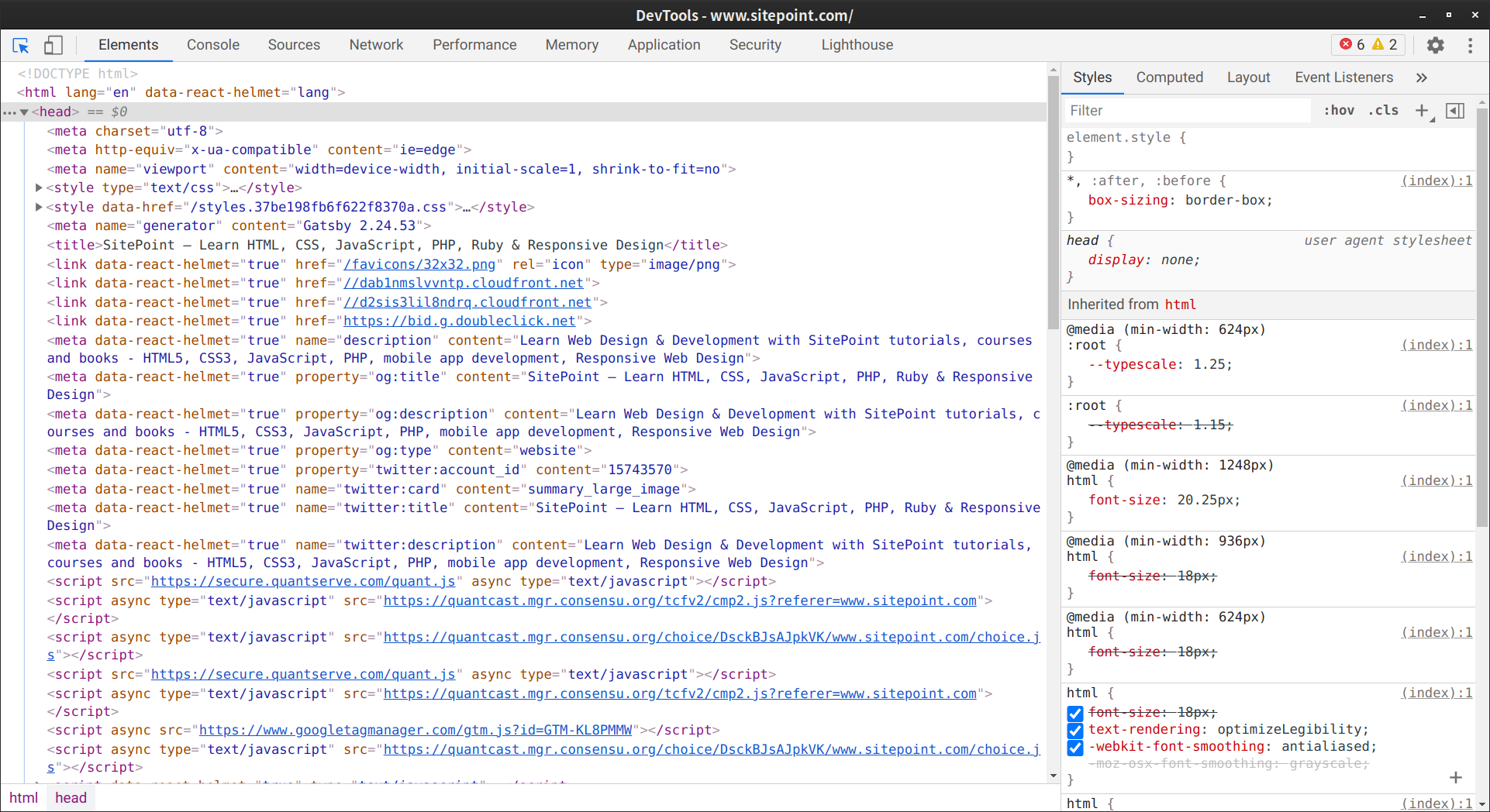Uncheck the text-rendering optimizeLegibility property

[x=1074, y=731]
